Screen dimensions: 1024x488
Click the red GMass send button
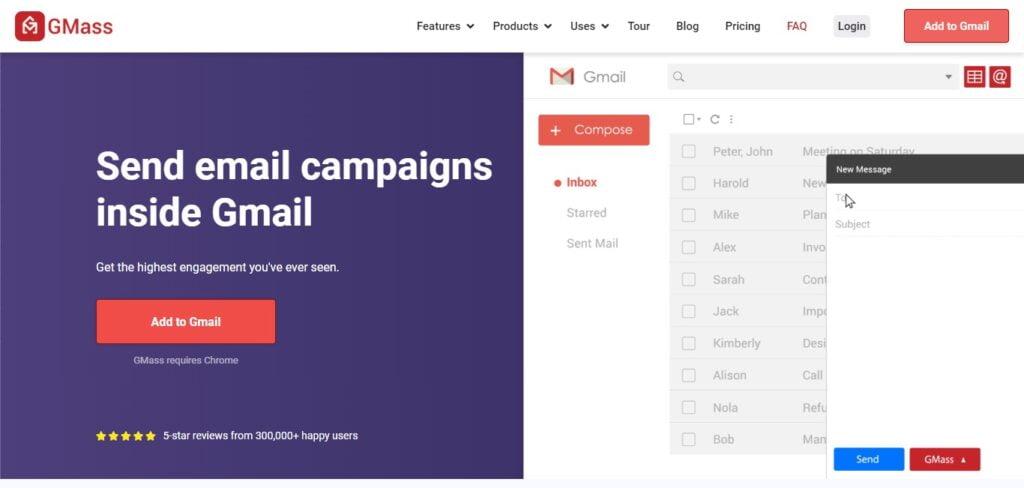(x=944, y=459)
